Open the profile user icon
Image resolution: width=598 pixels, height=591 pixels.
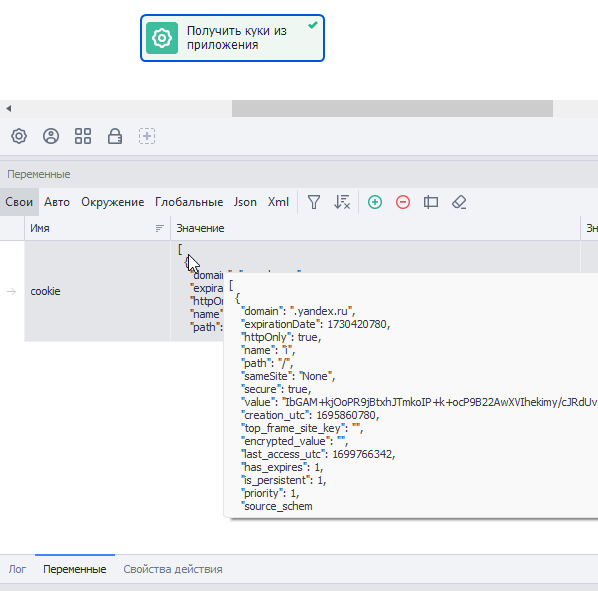[x=51, y=136]
